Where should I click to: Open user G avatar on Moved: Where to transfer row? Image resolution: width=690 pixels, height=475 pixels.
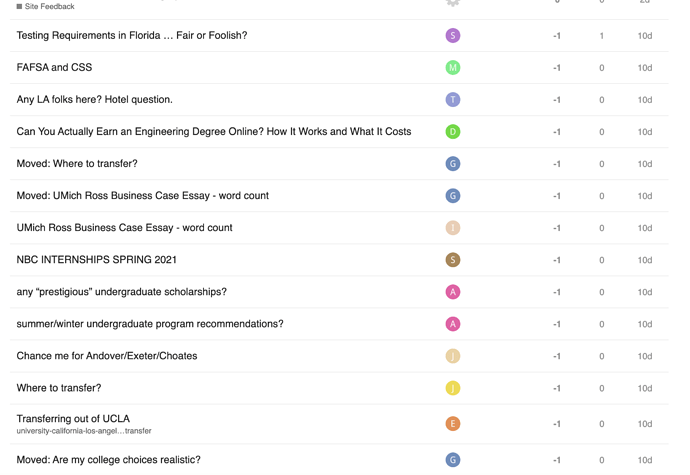click(453, 164)
